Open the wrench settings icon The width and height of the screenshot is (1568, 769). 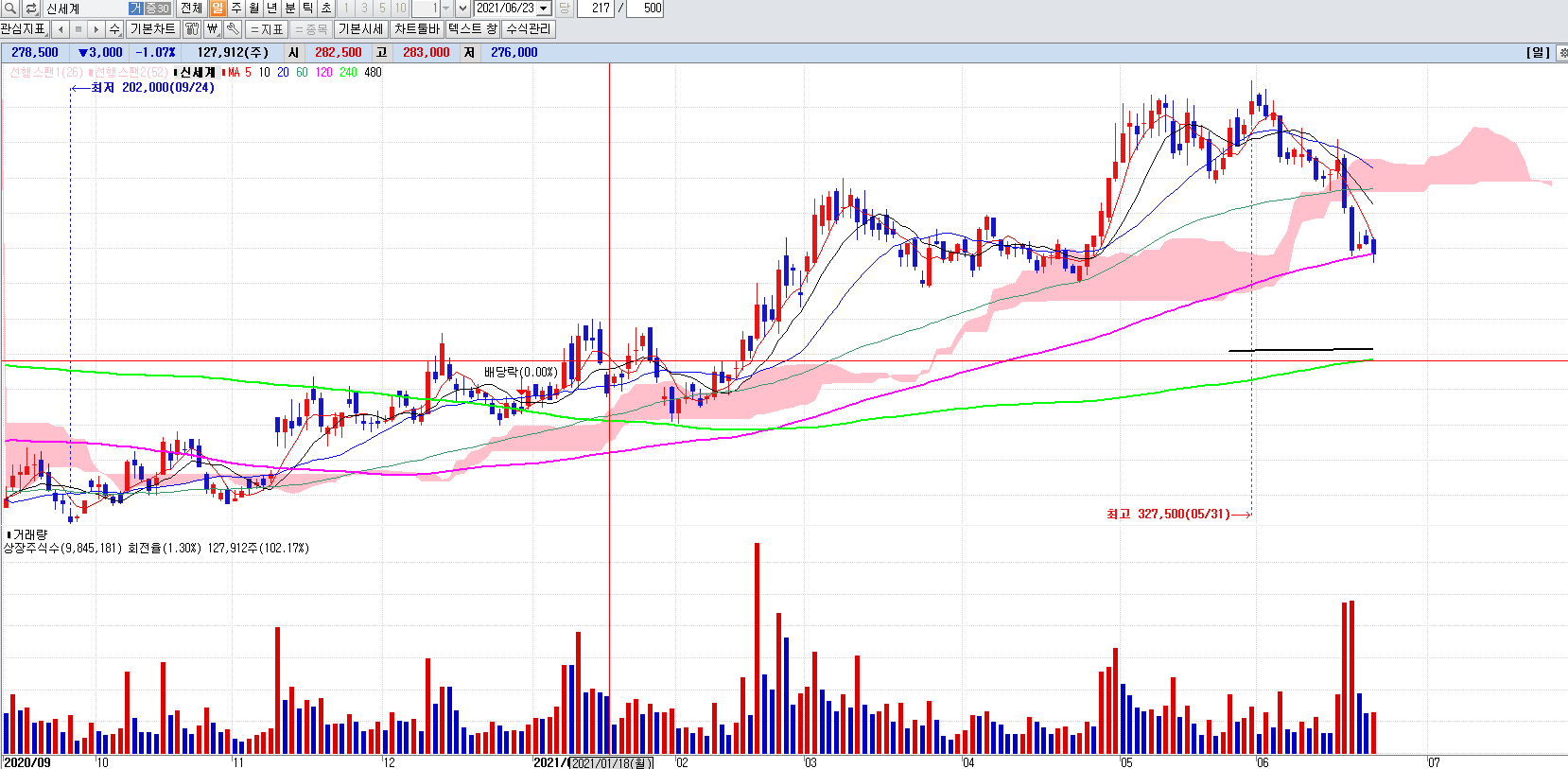point(233,29)
